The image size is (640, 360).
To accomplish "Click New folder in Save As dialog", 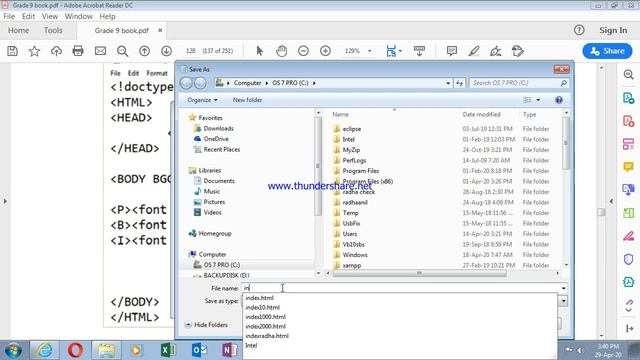I will click(x=247, y=100).
